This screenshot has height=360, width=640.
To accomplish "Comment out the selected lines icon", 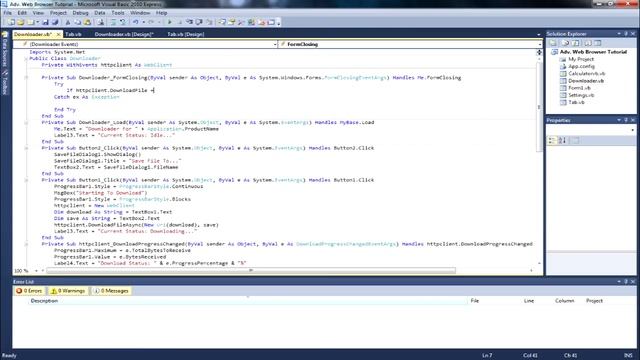I will coord(113,22).
